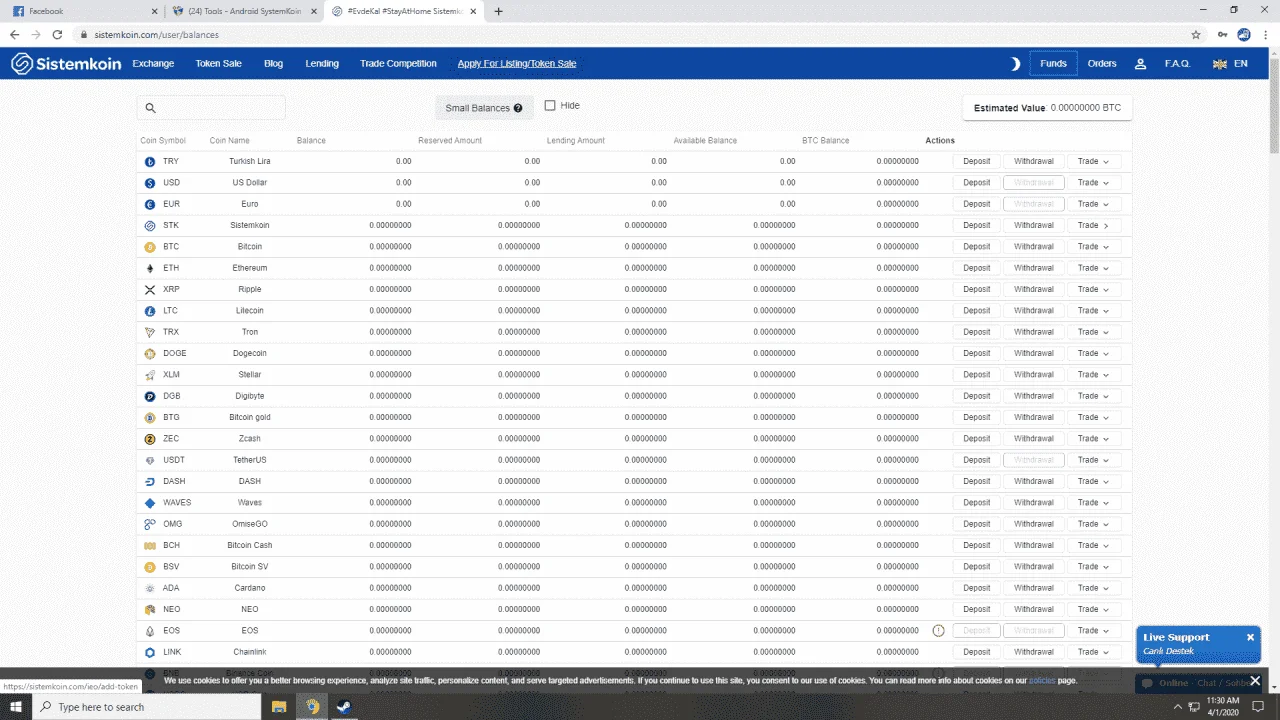Go to the Blog page

[x=273, y=64]
